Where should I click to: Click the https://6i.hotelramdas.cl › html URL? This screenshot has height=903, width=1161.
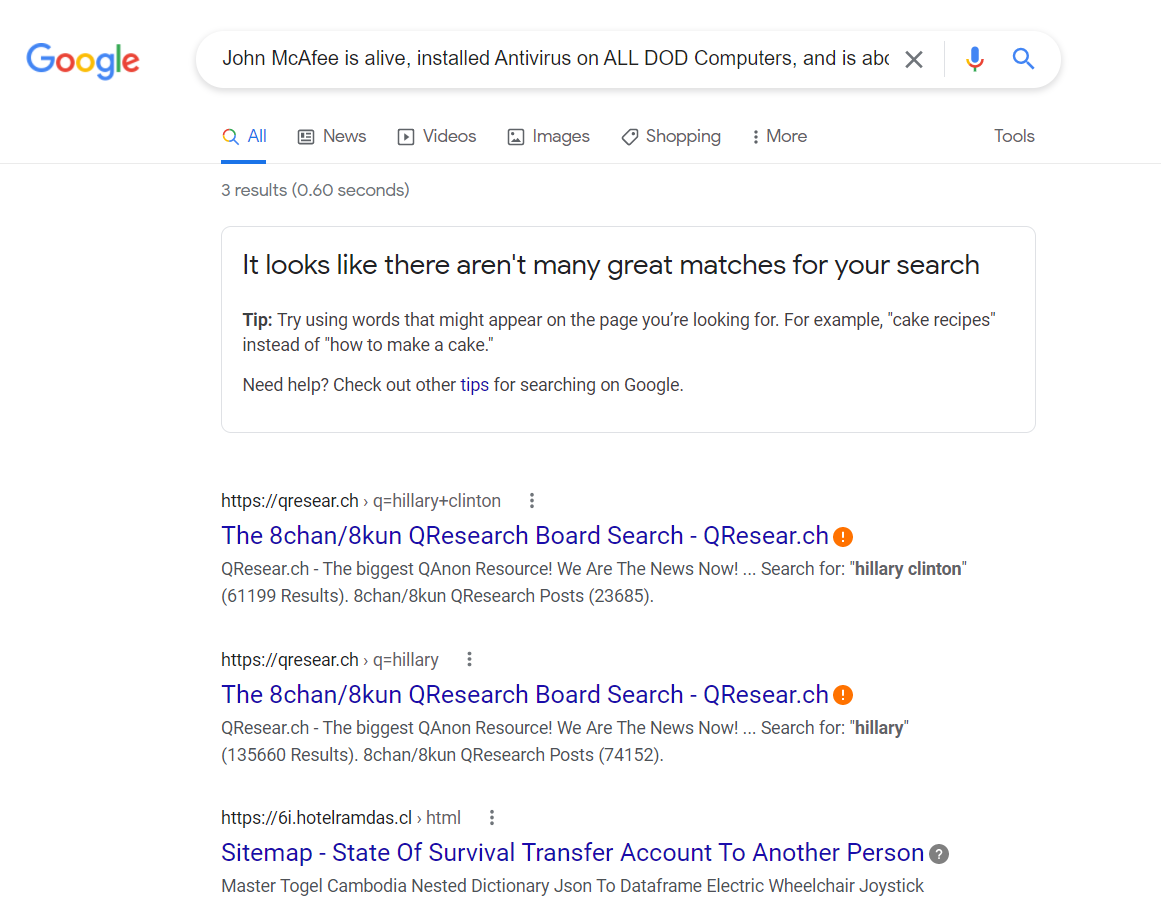341,818
